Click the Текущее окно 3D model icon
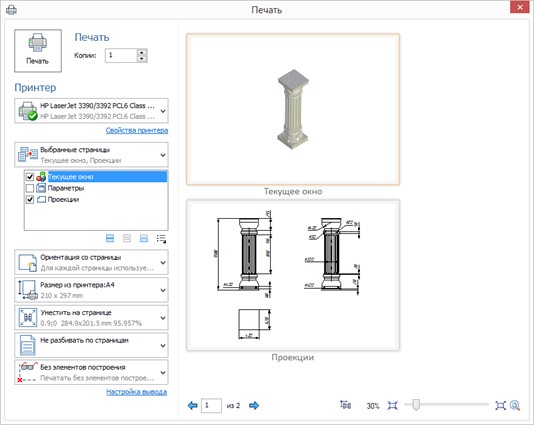Viewport: 534px width, 425px height. (41, 177)
